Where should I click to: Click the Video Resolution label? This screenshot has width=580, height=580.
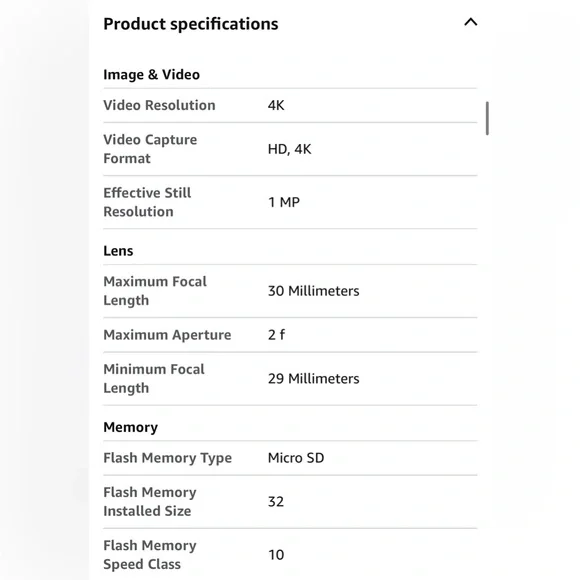[x=159, y=105]
